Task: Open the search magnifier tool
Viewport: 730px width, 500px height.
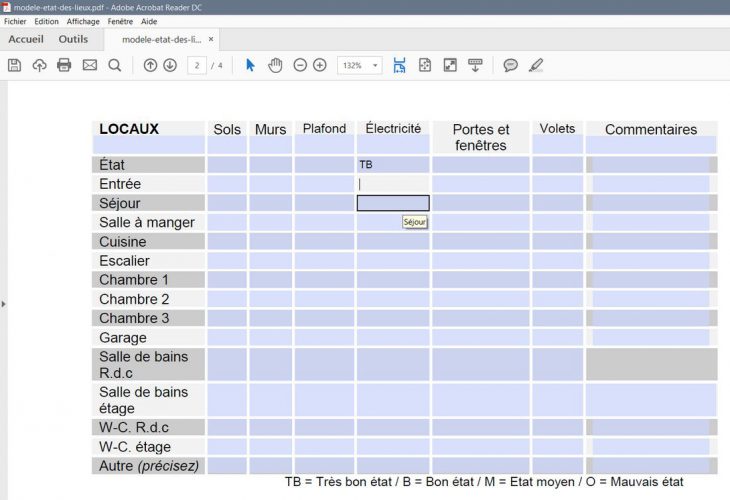Action: click(115, 65)
